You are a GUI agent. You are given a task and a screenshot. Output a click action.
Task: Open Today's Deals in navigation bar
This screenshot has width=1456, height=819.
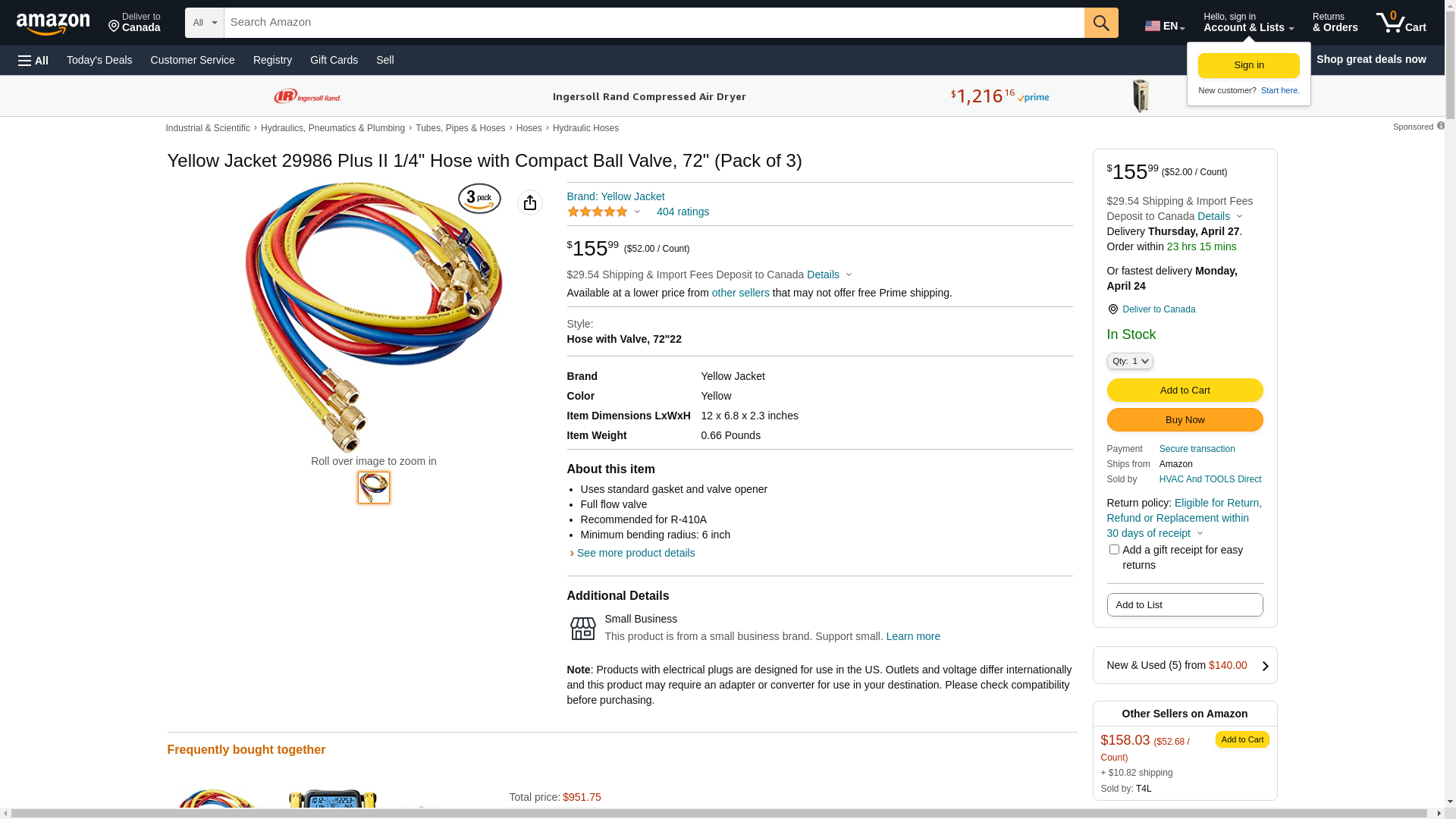[x=99, y=60]
